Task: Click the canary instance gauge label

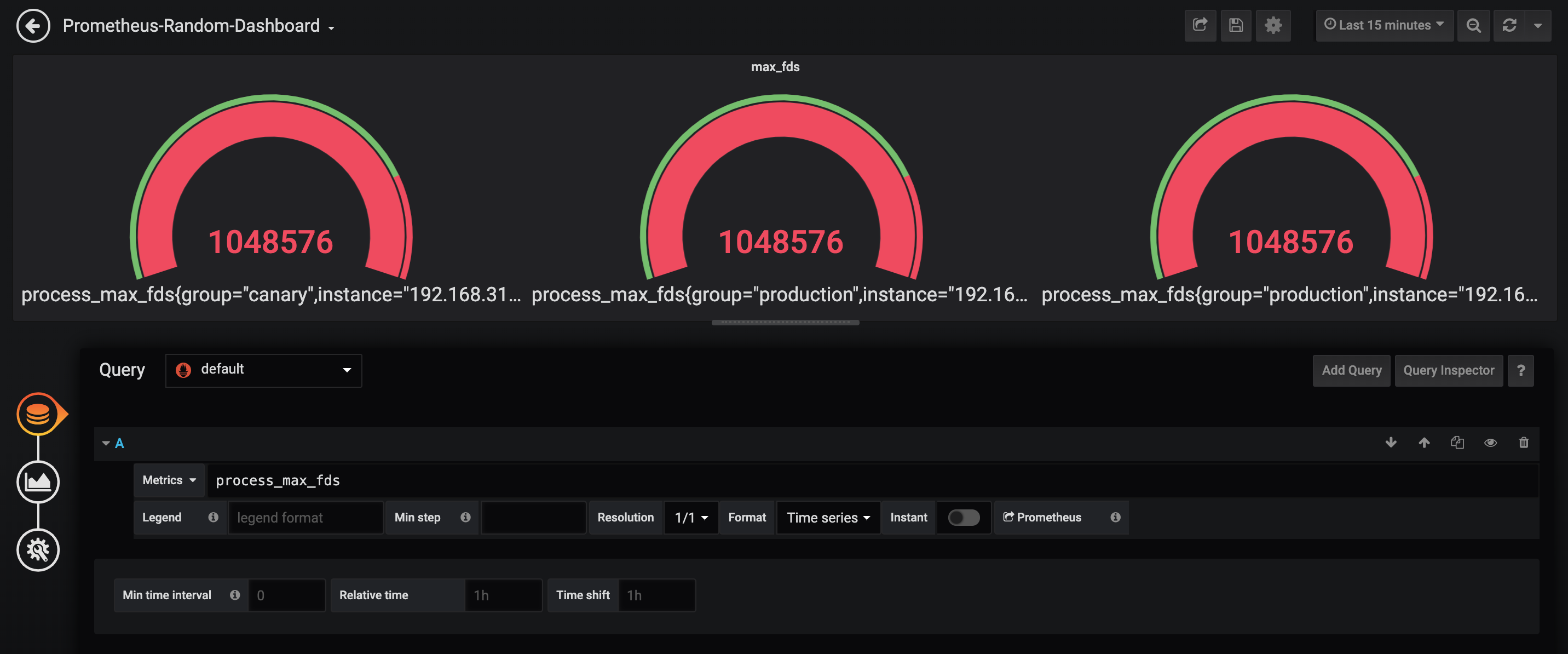Action: pos(271,295)
